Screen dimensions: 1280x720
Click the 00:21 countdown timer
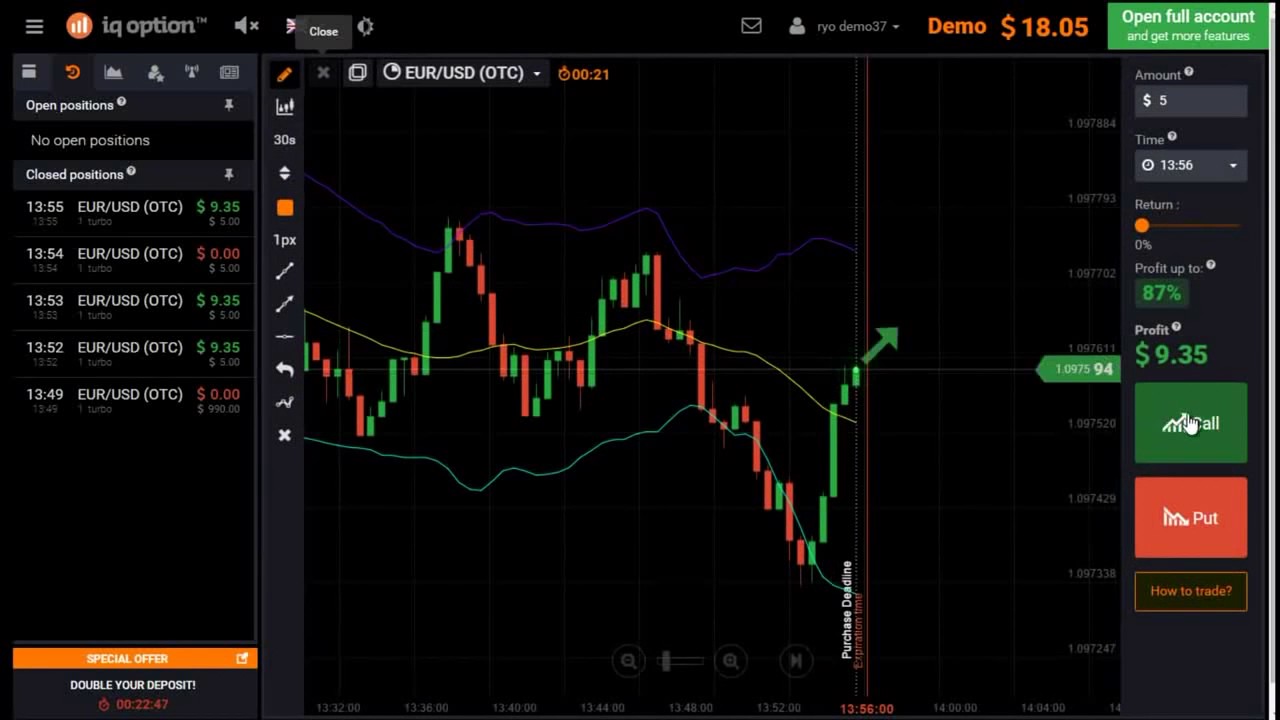tap(584, 73)
